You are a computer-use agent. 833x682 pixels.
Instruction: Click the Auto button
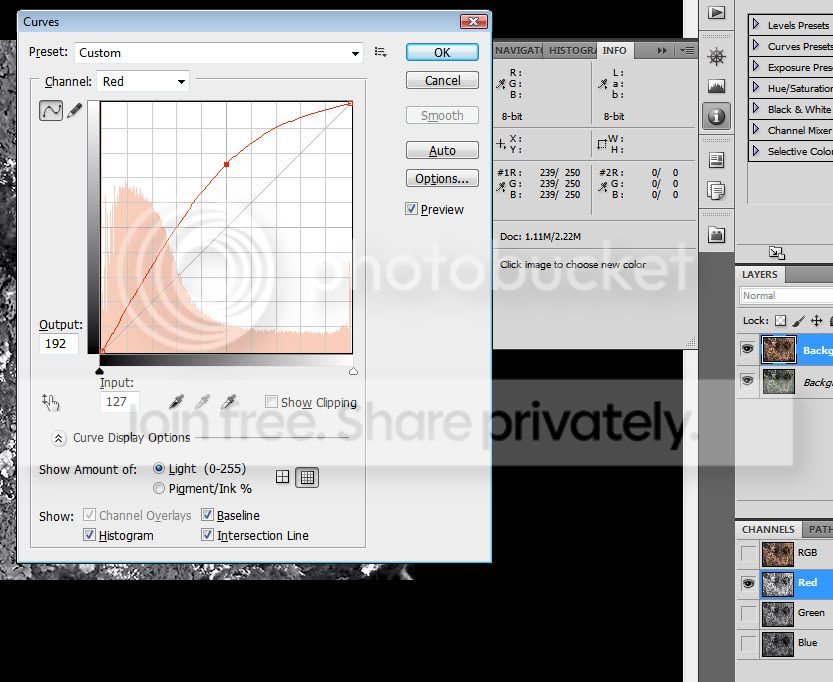pyautogui.click(x=442, y=151)
